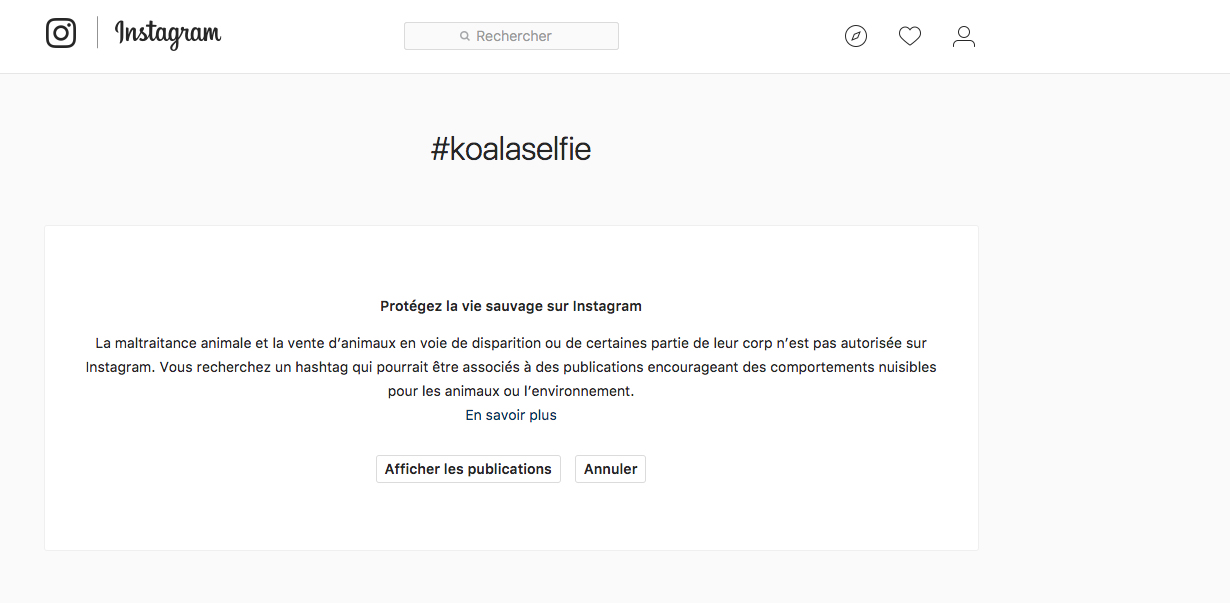This screenshot has height=603, width=1230.
Task: Open activity feed via heart icon
Action: [910, 37]
